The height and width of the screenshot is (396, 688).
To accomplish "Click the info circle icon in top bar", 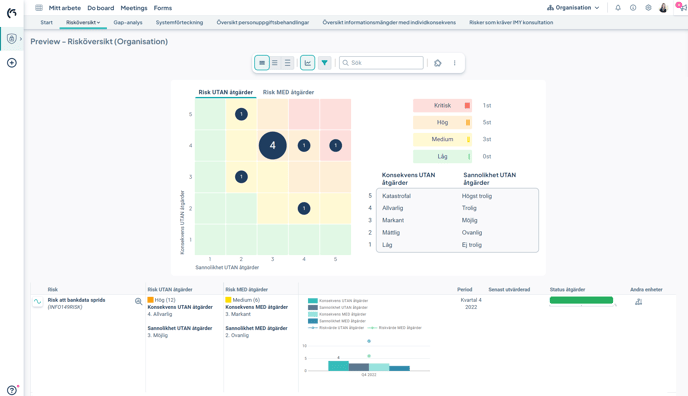I will [x=633, y=8].
